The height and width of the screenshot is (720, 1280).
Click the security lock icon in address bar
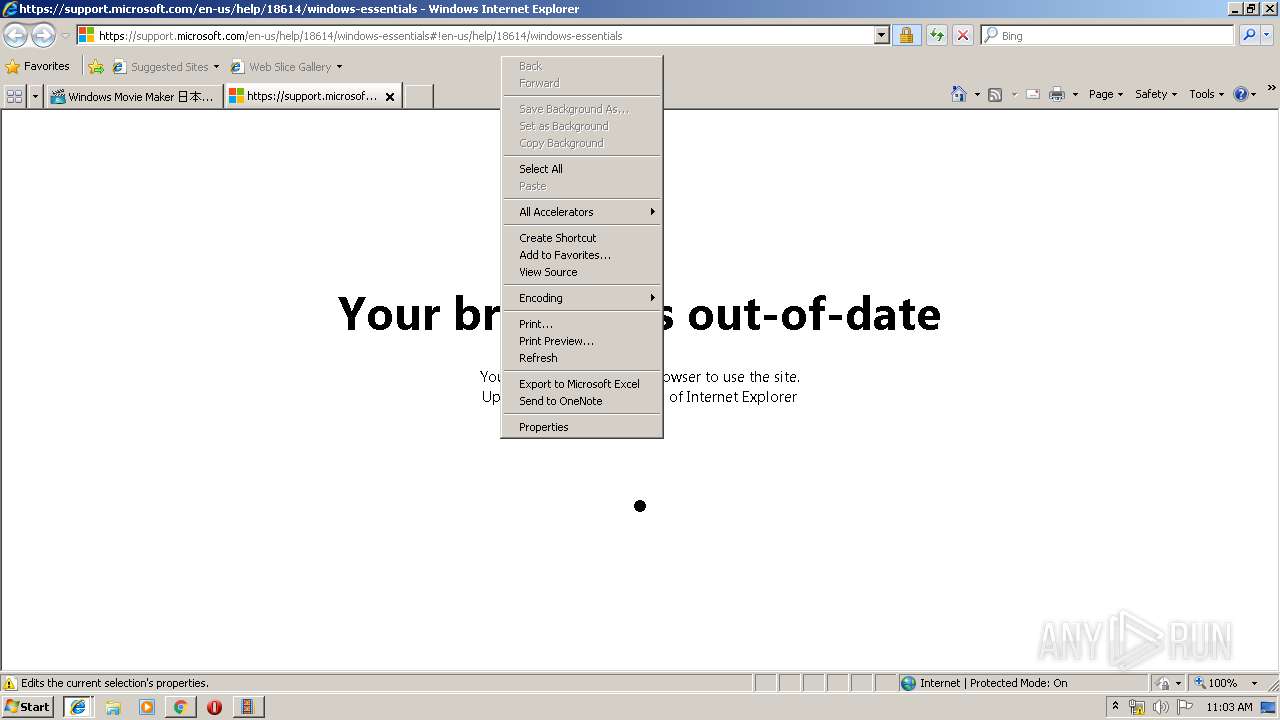coord(906,35)
